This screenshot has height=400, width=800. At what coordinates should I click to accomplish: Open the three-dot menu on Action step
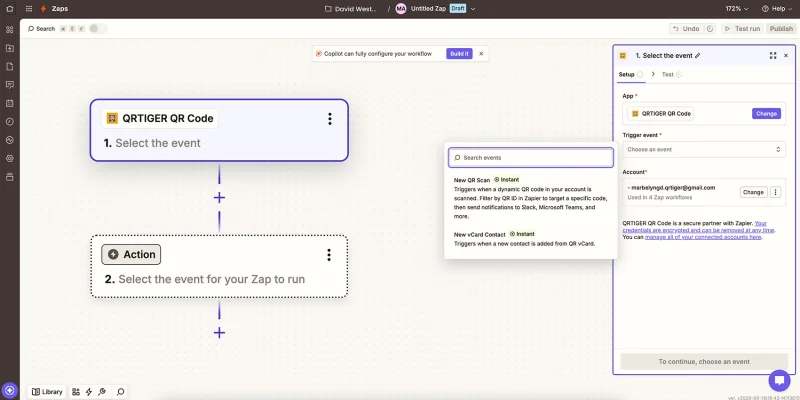329,255
